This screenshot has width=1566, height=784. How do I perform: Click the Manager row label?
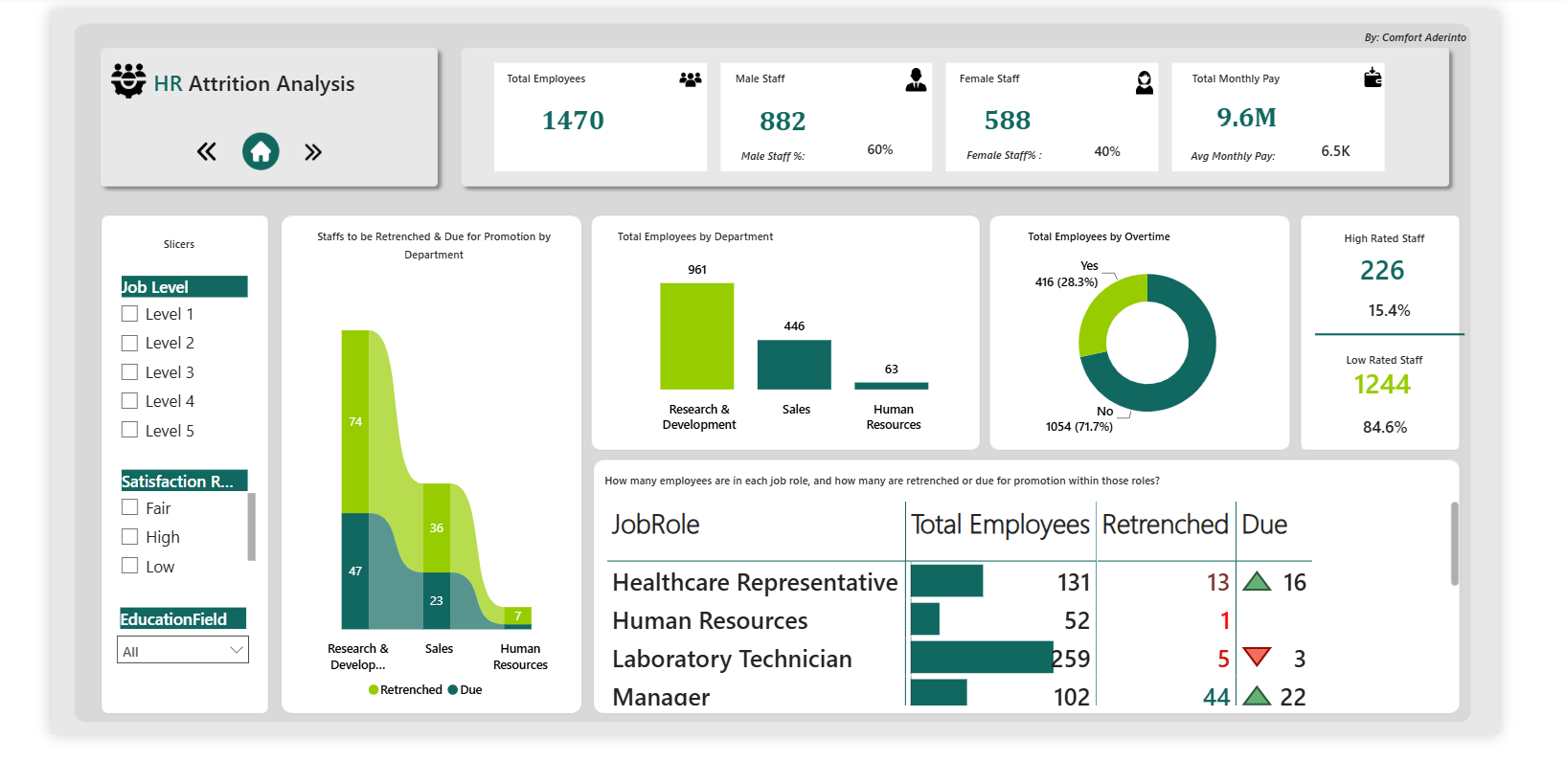pyautogui.click(x=661, y=697)
